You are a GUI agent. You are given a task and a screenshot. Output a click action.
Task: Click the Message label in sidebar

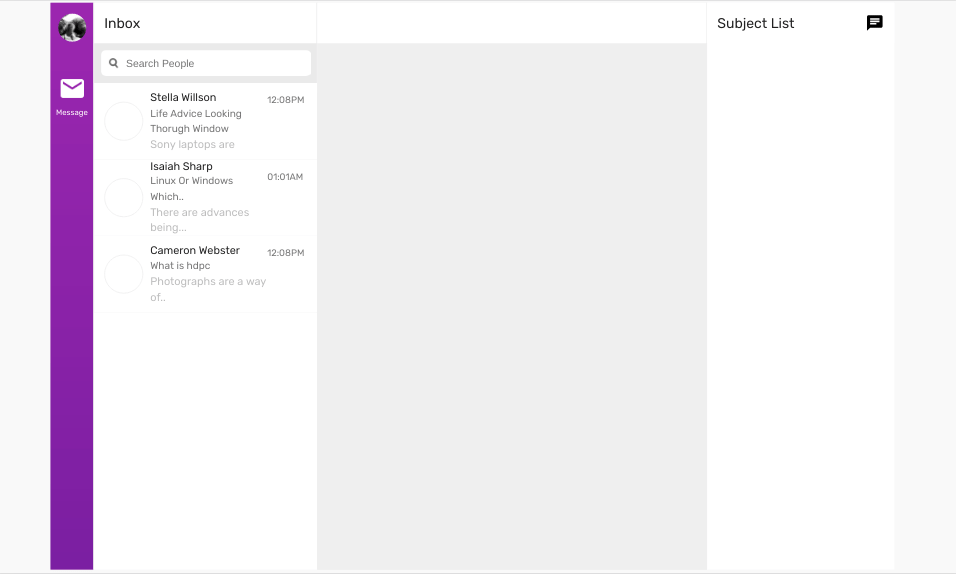pos(72,112)
